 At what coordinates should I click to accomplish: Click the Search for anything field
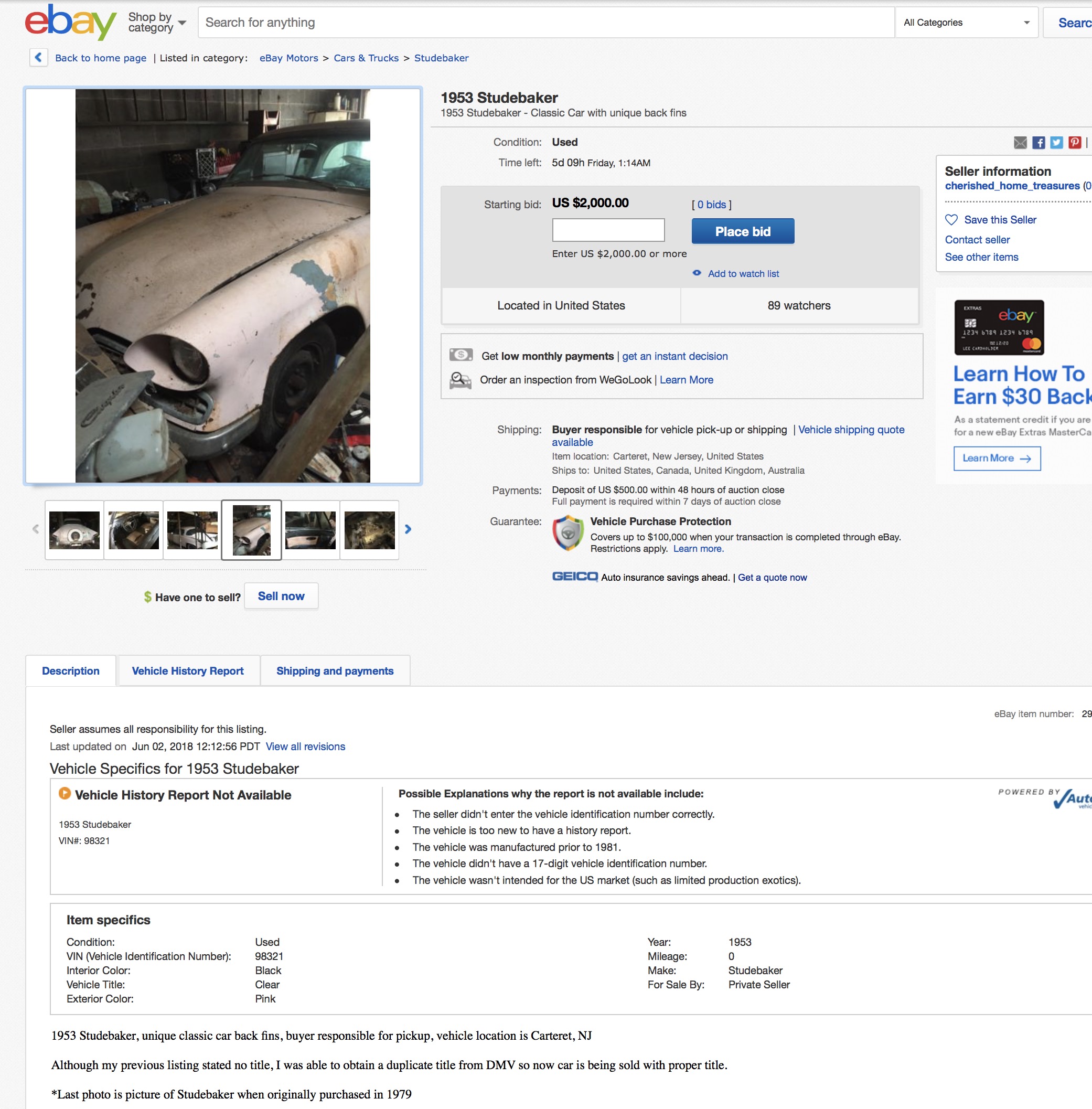[x=545, y=23]
